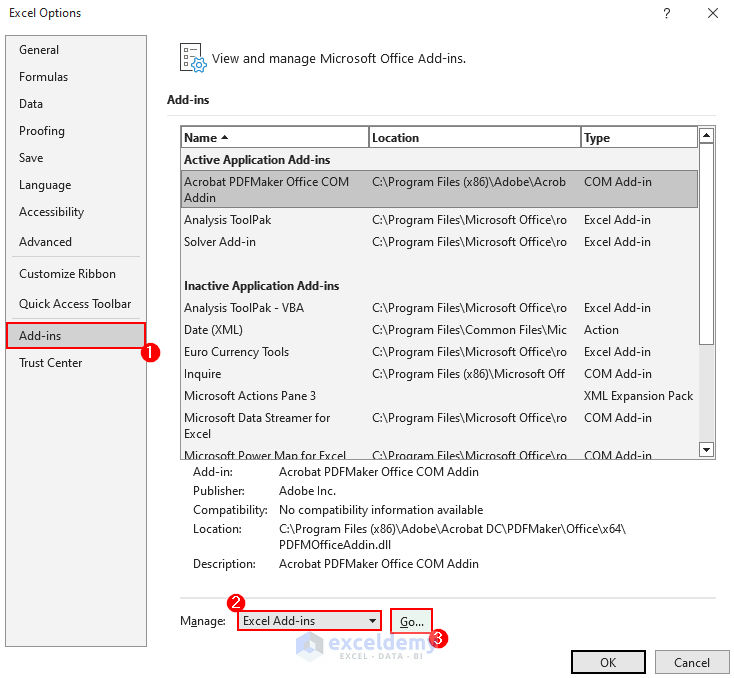734x678 pixels.
Task: Select the Inquire add-in row
Action: point(439,374)
